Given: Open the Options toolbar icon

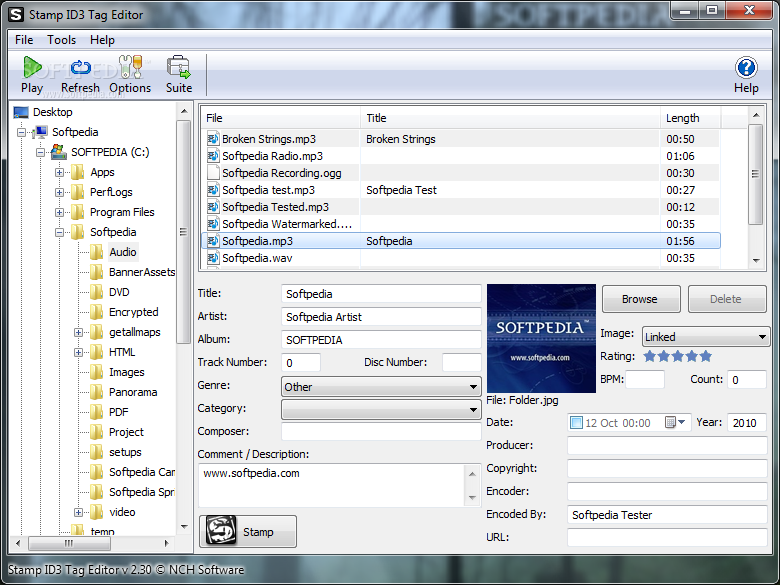Looking at the screenshot, I should [x=130, y=67].
